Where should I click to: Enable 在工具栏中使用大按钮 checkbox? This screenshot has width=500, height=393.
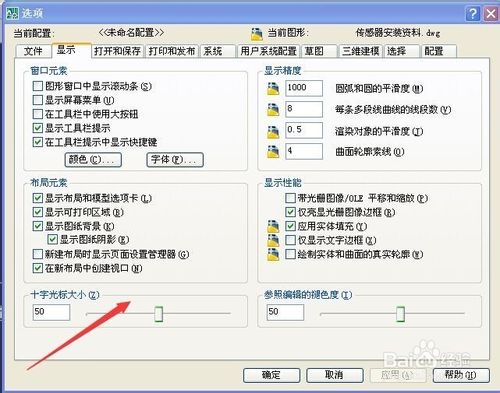click(38, 114)
